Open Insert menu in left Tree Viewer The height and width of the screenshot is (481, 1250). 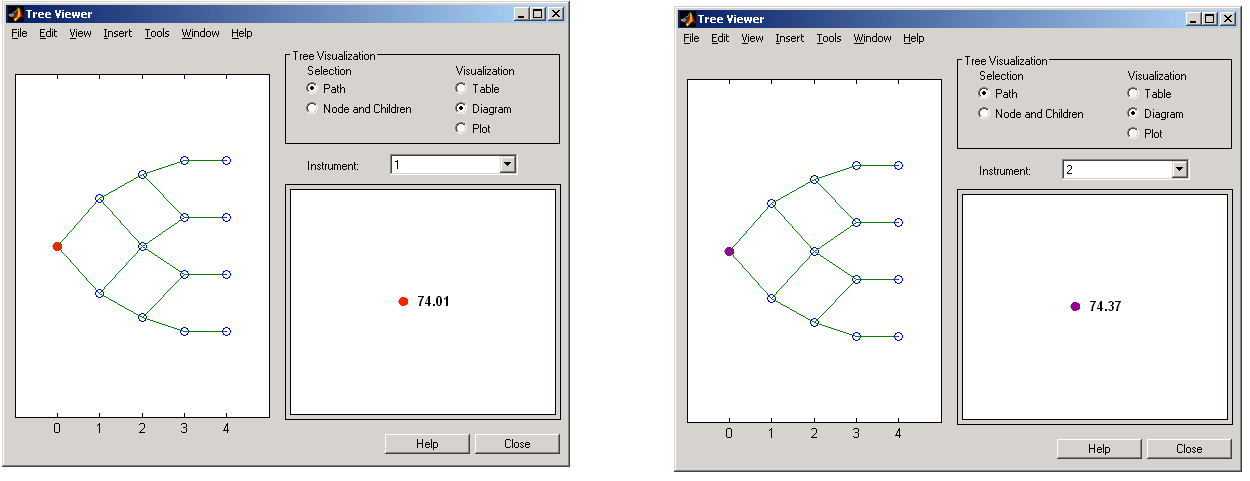[x=117, y=33]
